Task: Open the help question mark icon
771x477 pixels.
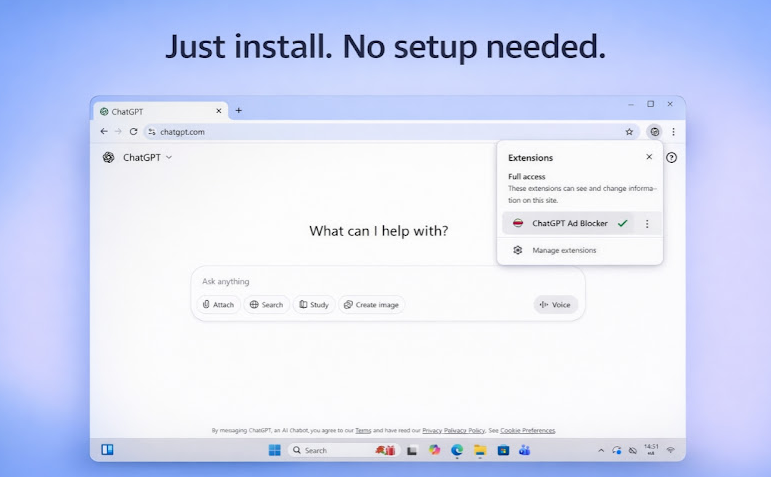Action: (x=671, y=158)
